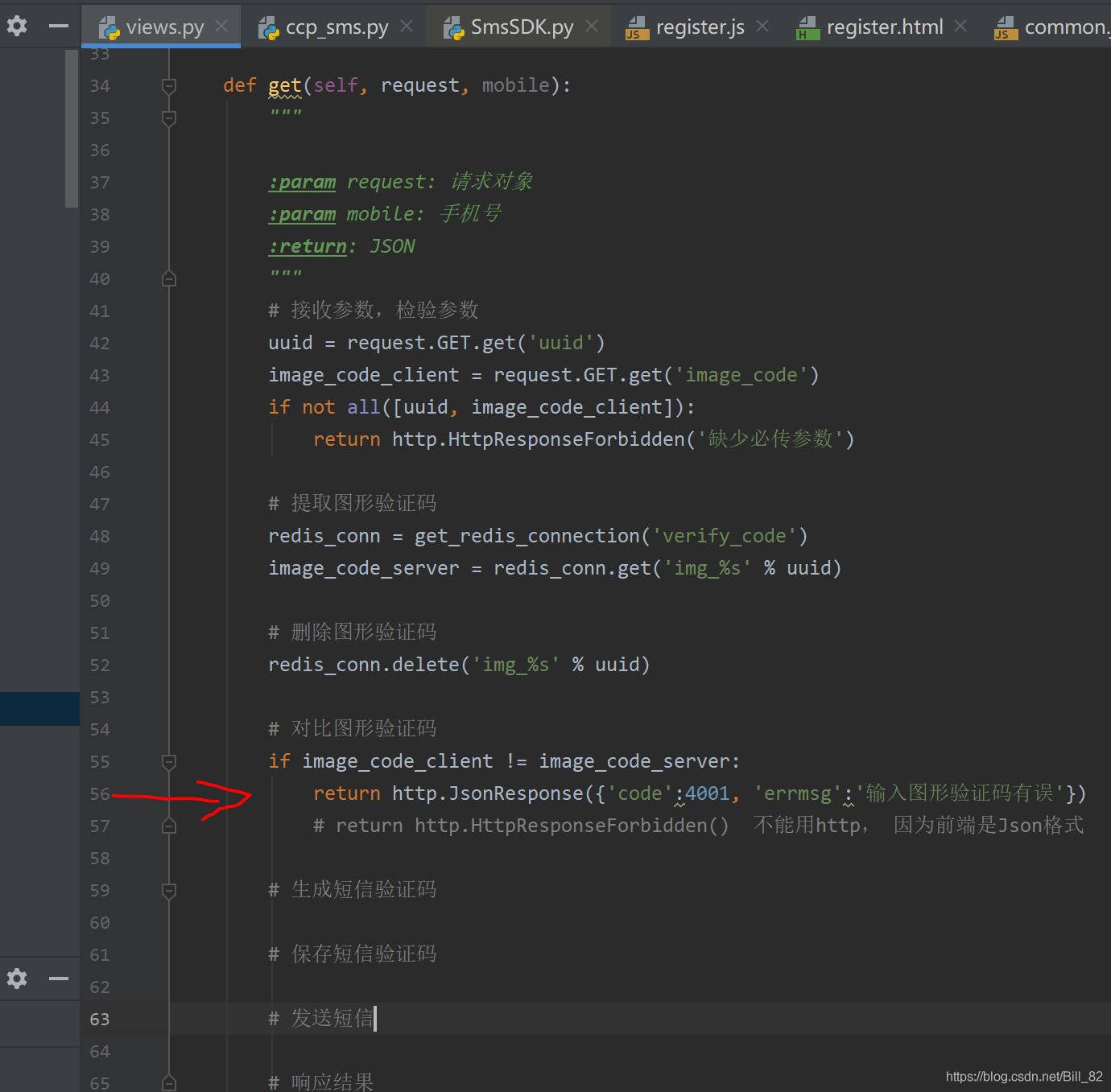This screenshot has height=1092, width=1111.
Task: Click the comment 生成短信验证码
Action: pos(353,890)
